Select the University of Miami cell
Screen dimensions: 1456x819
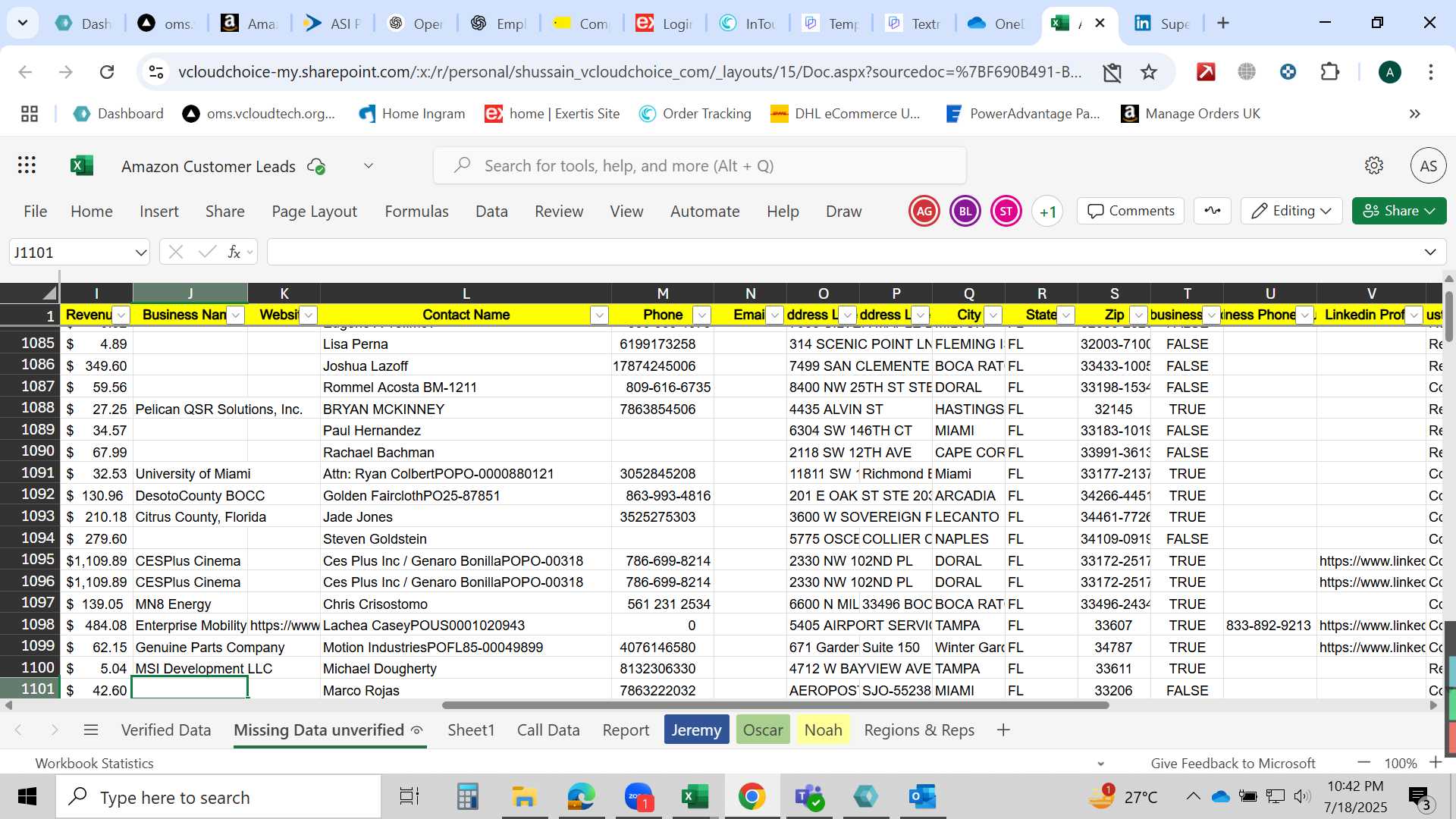pyautogui.click(x=190, y=474)
